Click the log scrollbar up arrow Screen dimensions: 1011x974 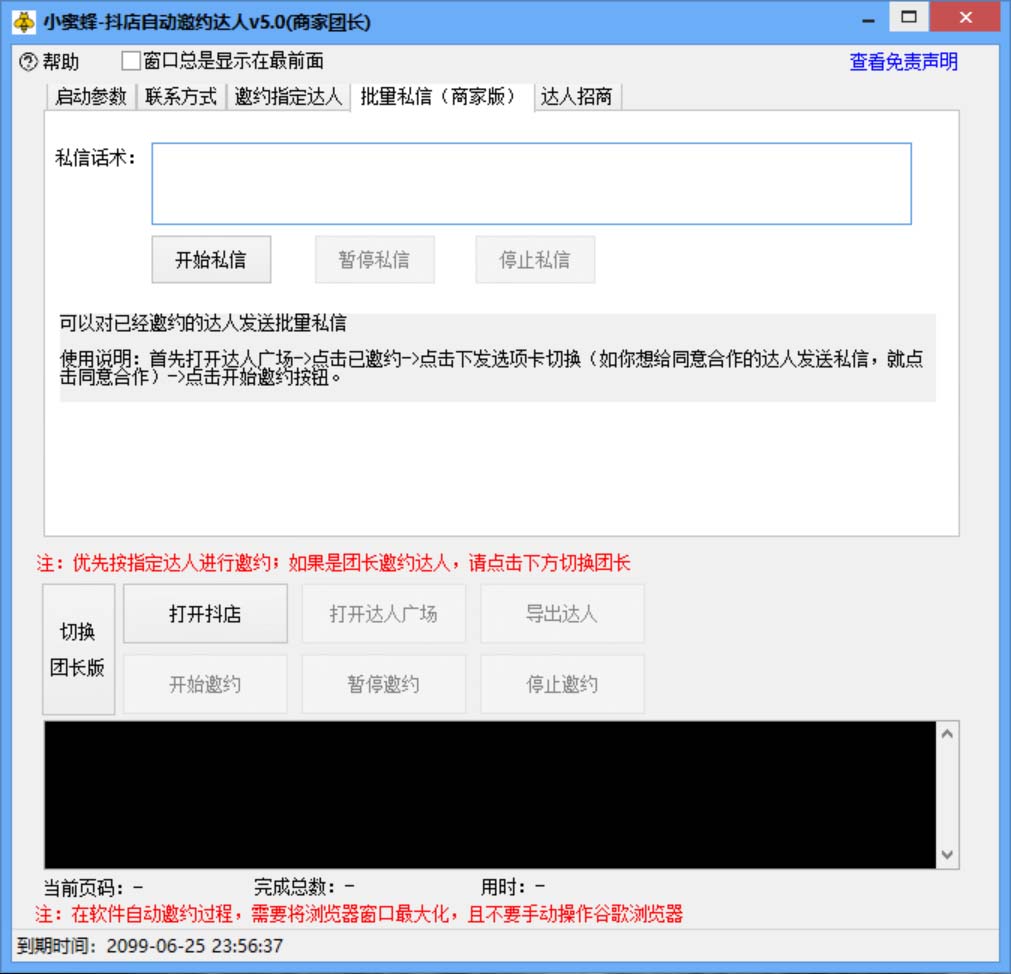coord(946,732)
